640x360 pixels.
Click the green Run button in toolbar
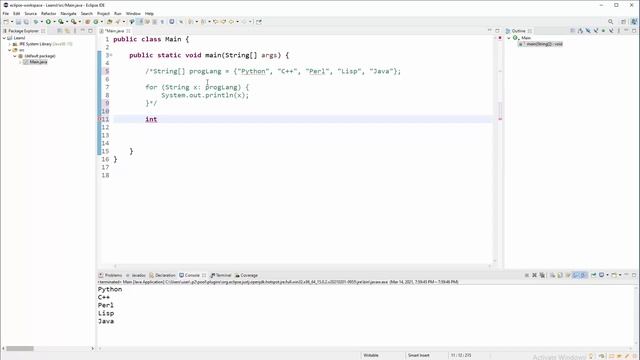point(48,22)
